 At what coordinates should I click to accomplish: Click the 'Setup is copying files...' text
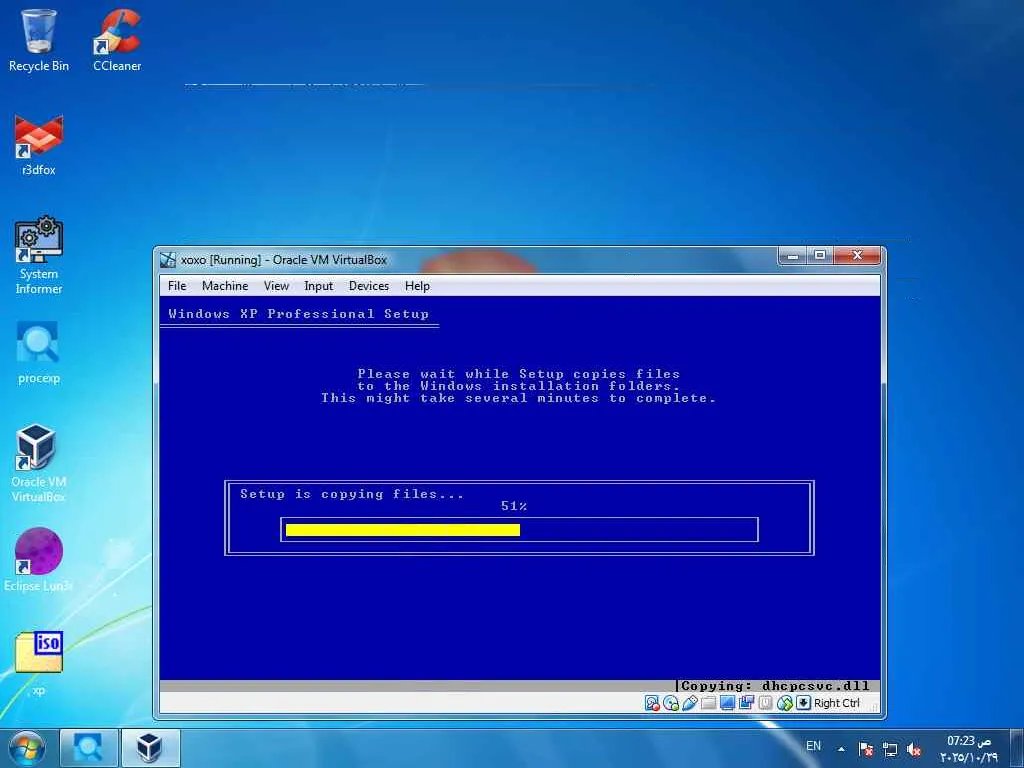point(352,494)
